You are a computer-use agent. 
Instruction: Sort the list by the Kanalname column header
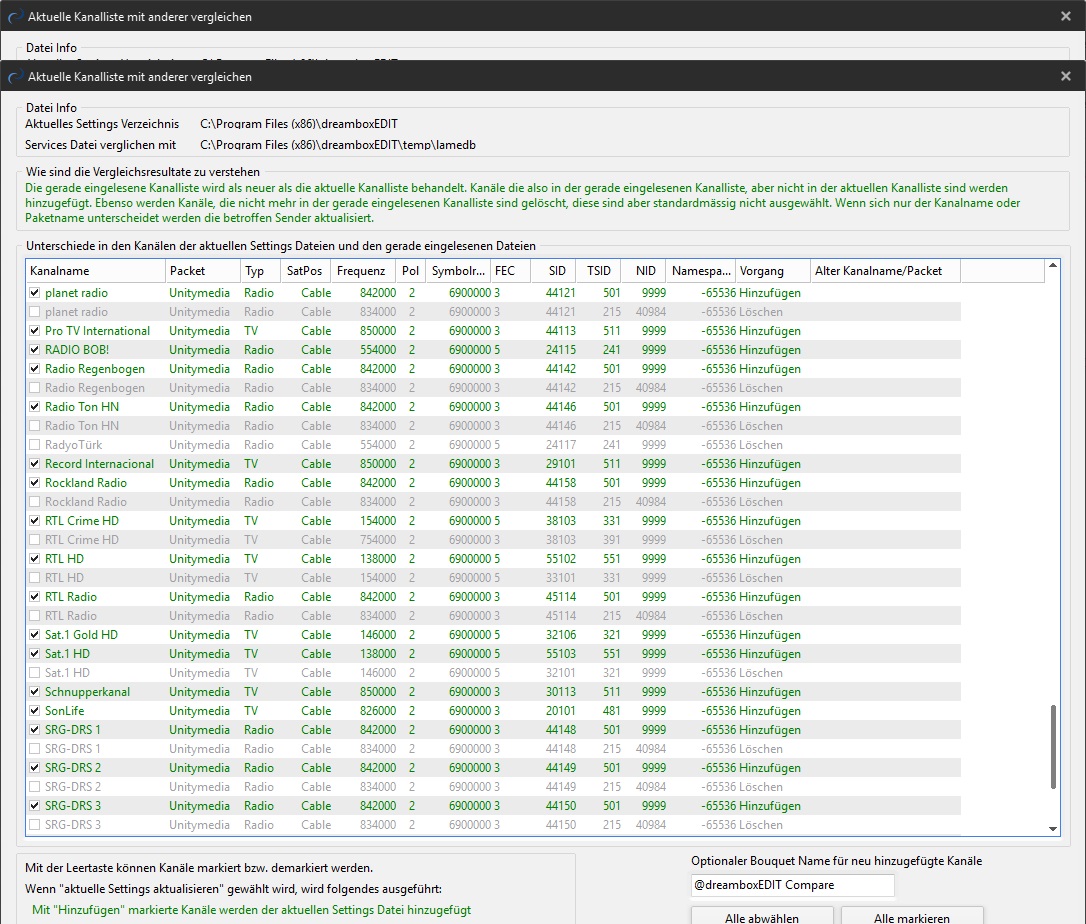tap(95, 271)
